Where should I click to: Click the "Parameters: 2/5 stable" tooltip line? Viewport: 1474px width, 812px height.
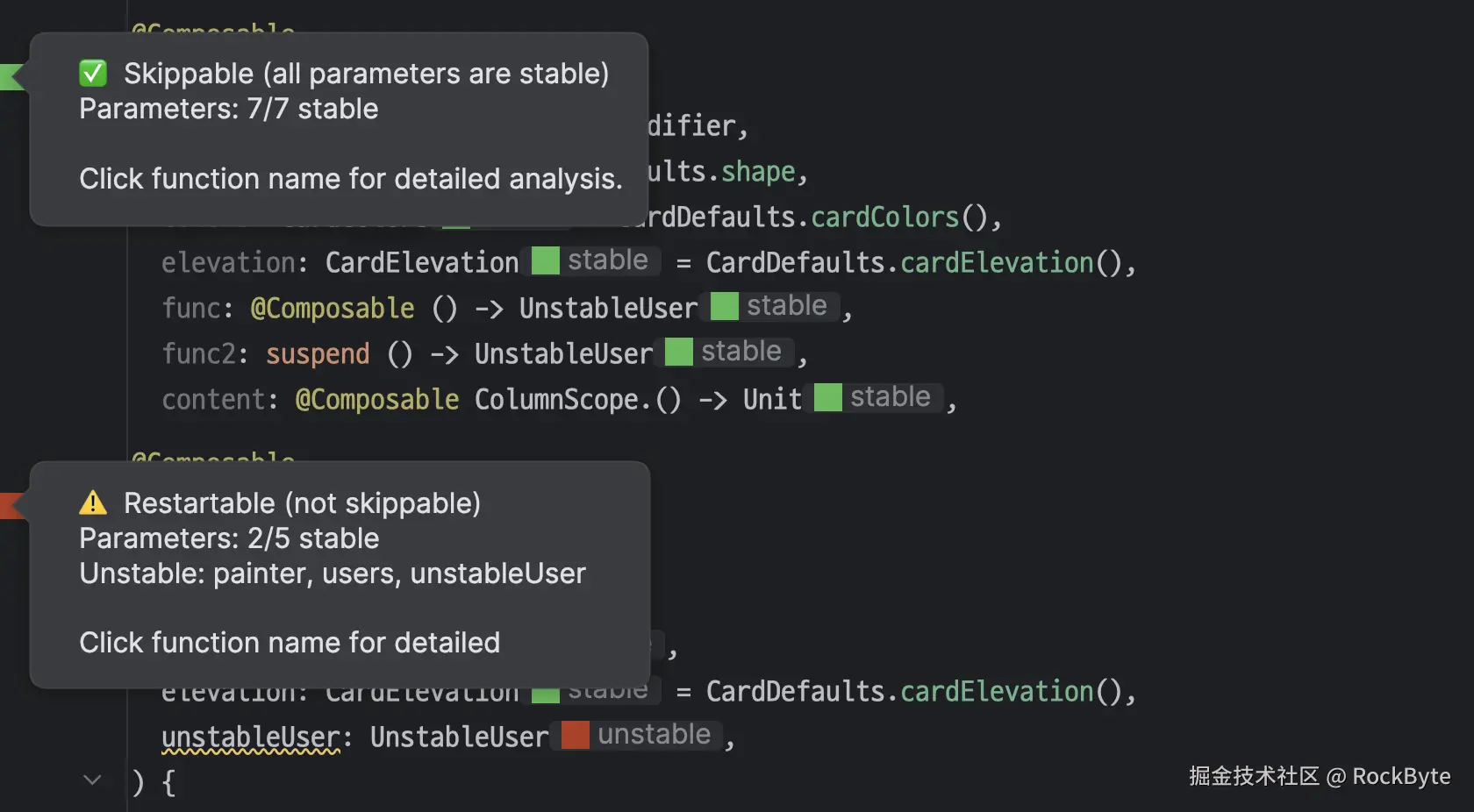229,538
